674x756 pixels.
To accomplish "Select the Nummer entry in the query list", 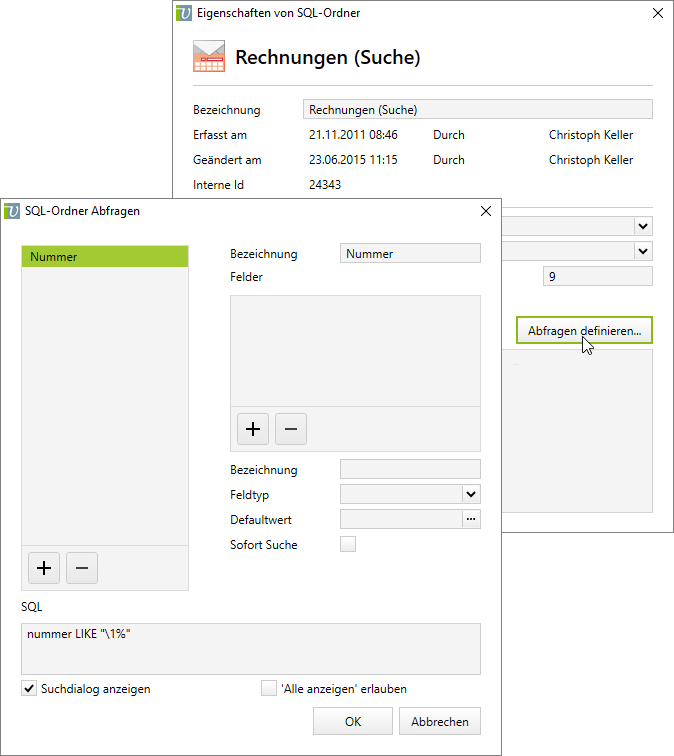I will click(104, 257).
